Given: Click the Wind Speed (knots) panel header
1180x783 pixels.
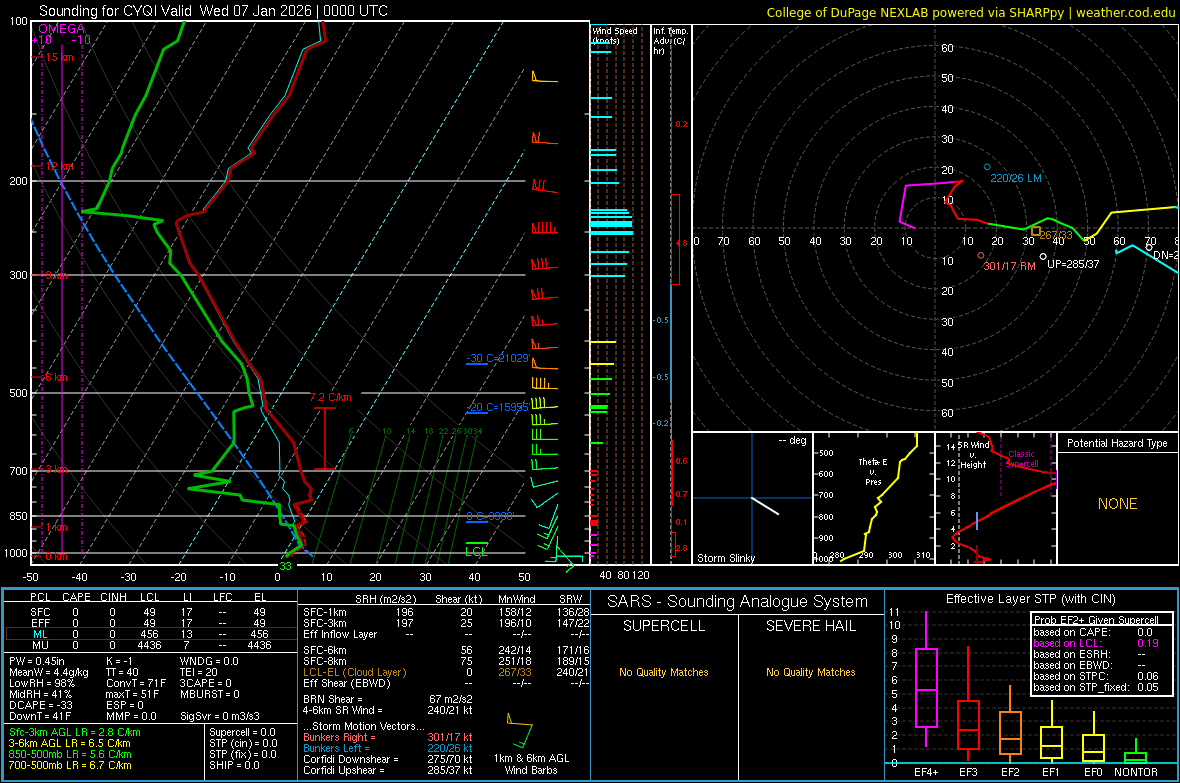Looking at the screenshot, I should pos(614,35).
